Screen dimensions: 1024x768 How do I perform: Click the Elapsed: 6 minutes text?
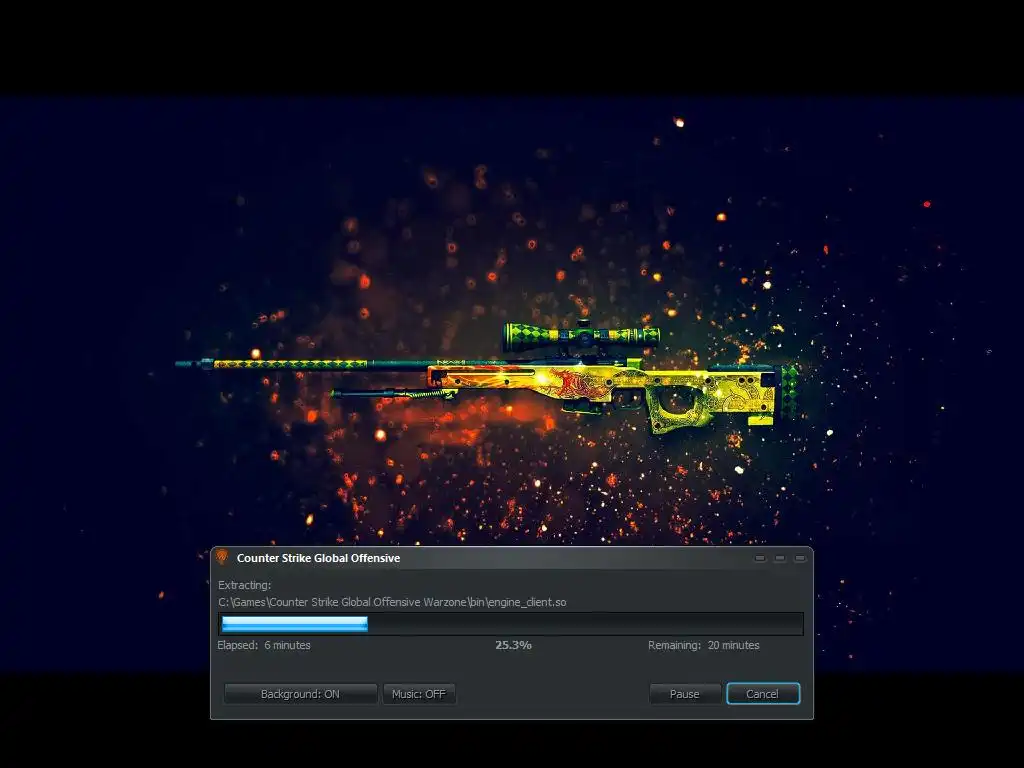point(264,645)
